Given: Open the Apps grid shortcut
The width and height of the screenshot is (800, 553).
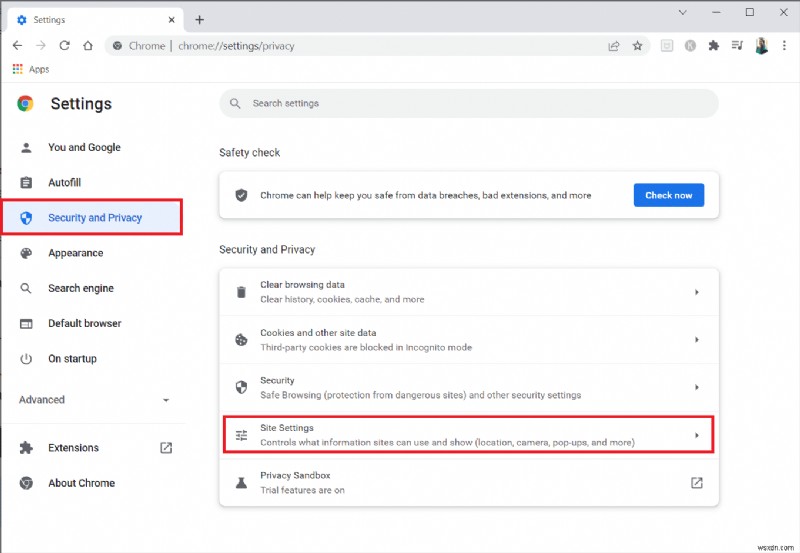Looking at the screenshot, I should [x=31, y=69].
